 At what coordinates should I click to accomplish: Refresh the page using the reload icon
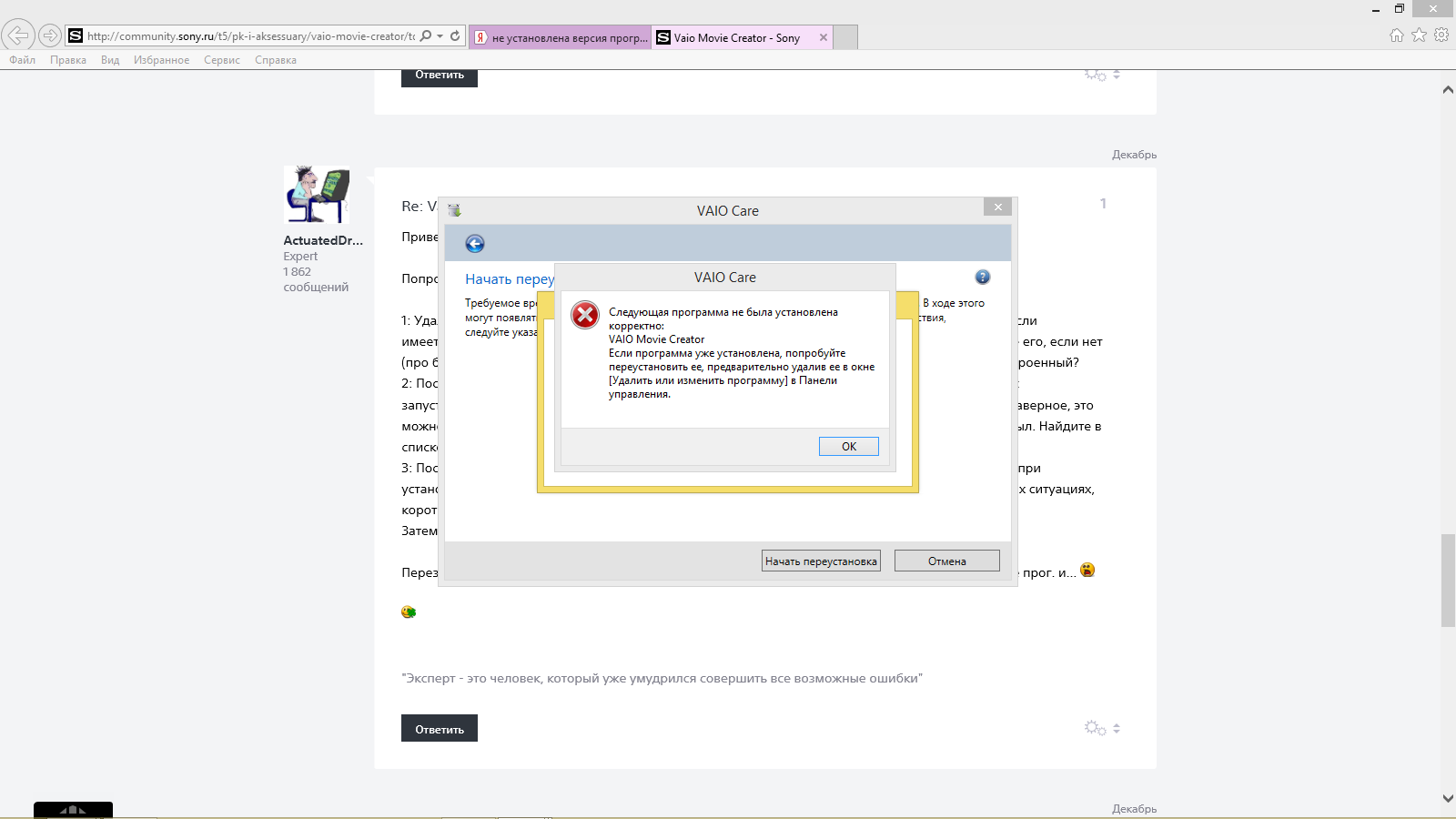click(455, 36)
